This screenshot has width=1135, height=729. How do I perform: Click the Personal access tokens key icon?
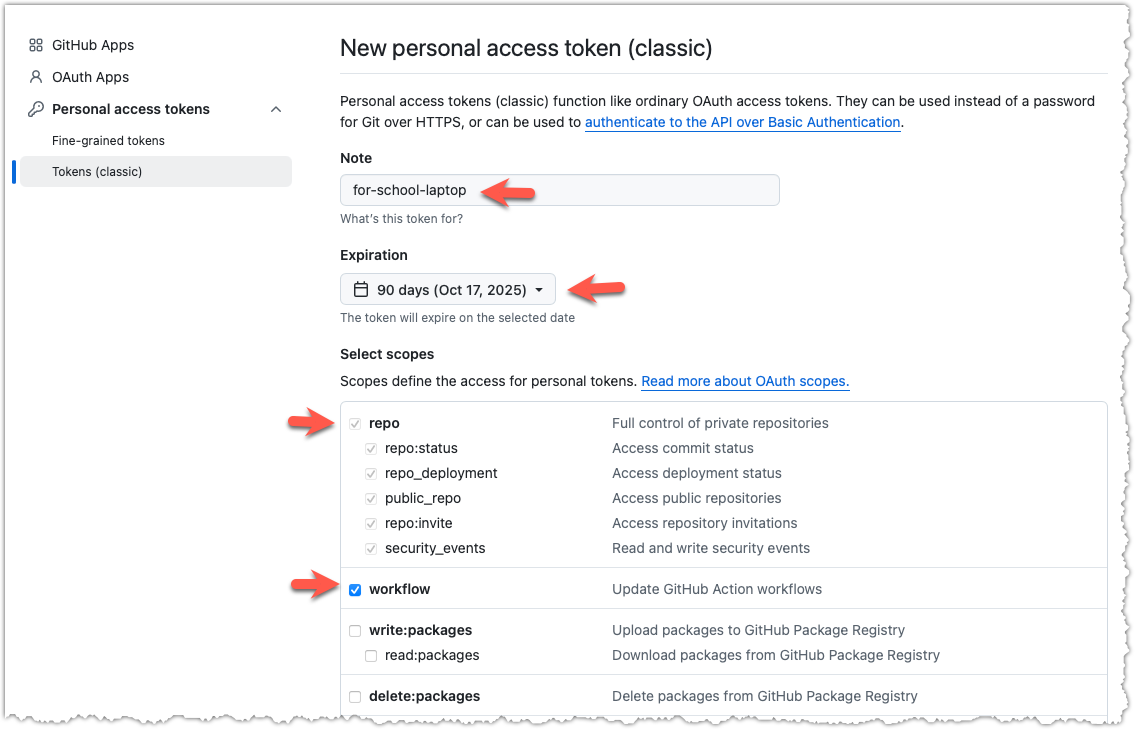pyautogui.click(x=35, y=109)
